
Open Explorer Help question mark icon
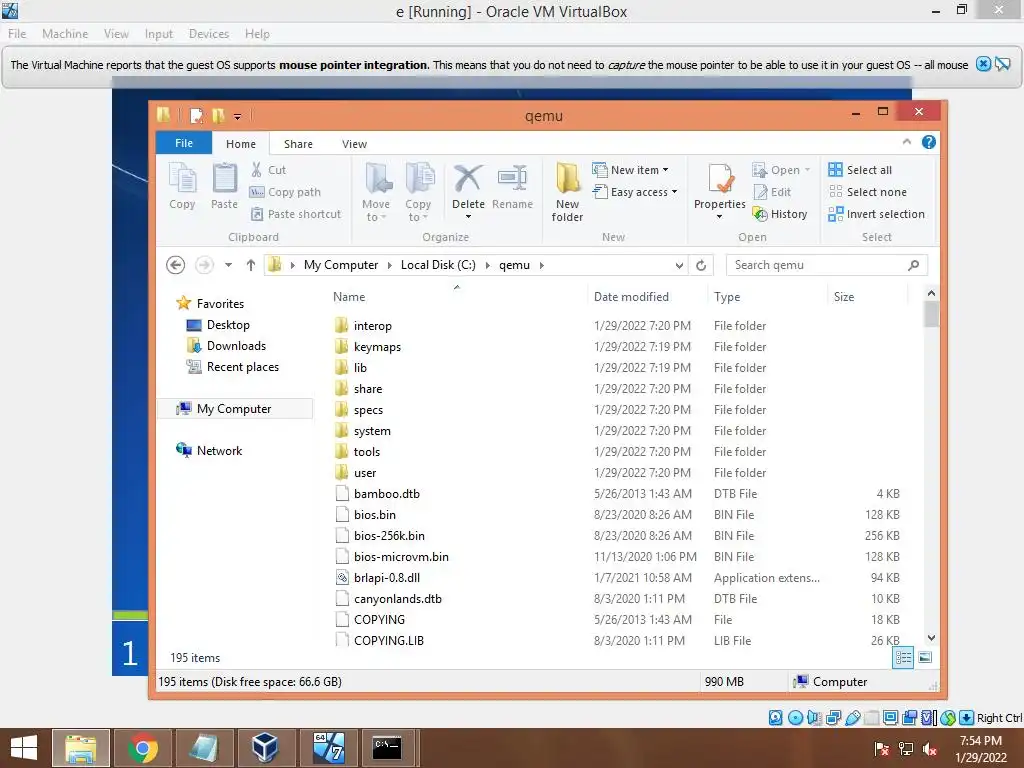click(929, 142)
